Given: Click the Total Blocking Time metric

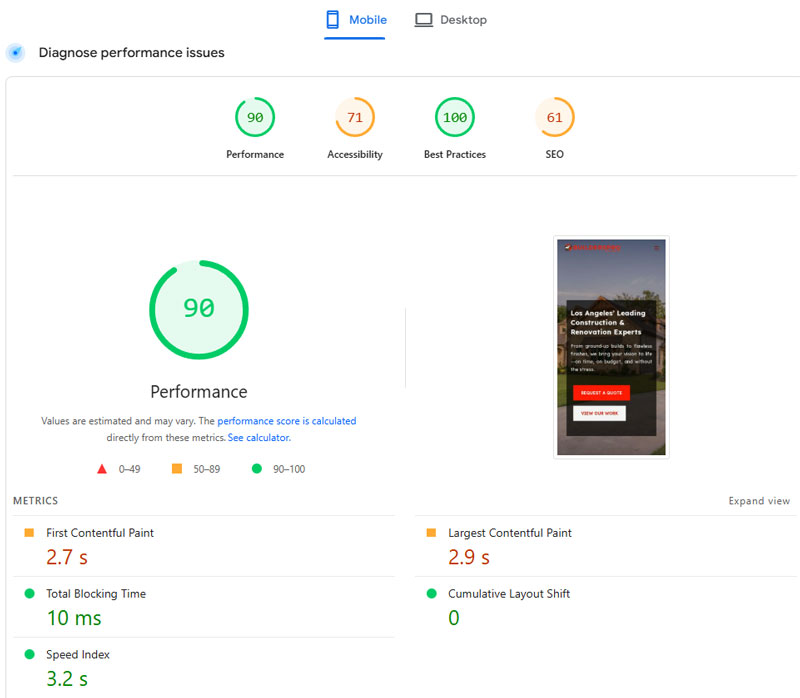Looking at the screenshot, I should coord(96,594).
